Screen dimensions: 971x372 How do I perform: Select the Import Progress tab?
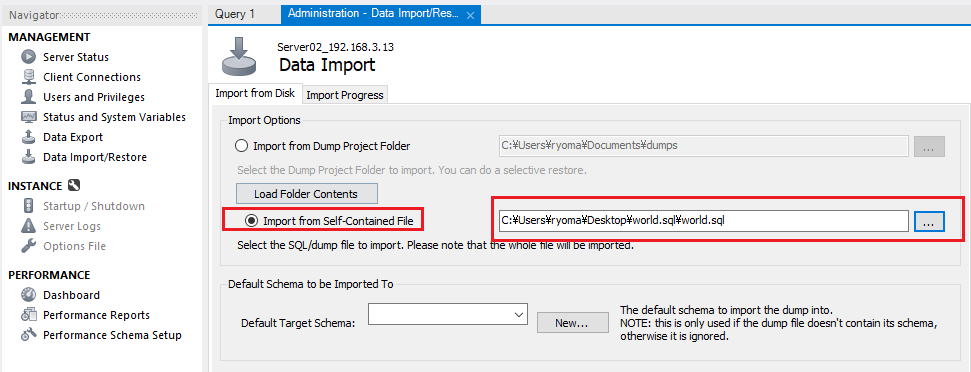click(345, 95)
